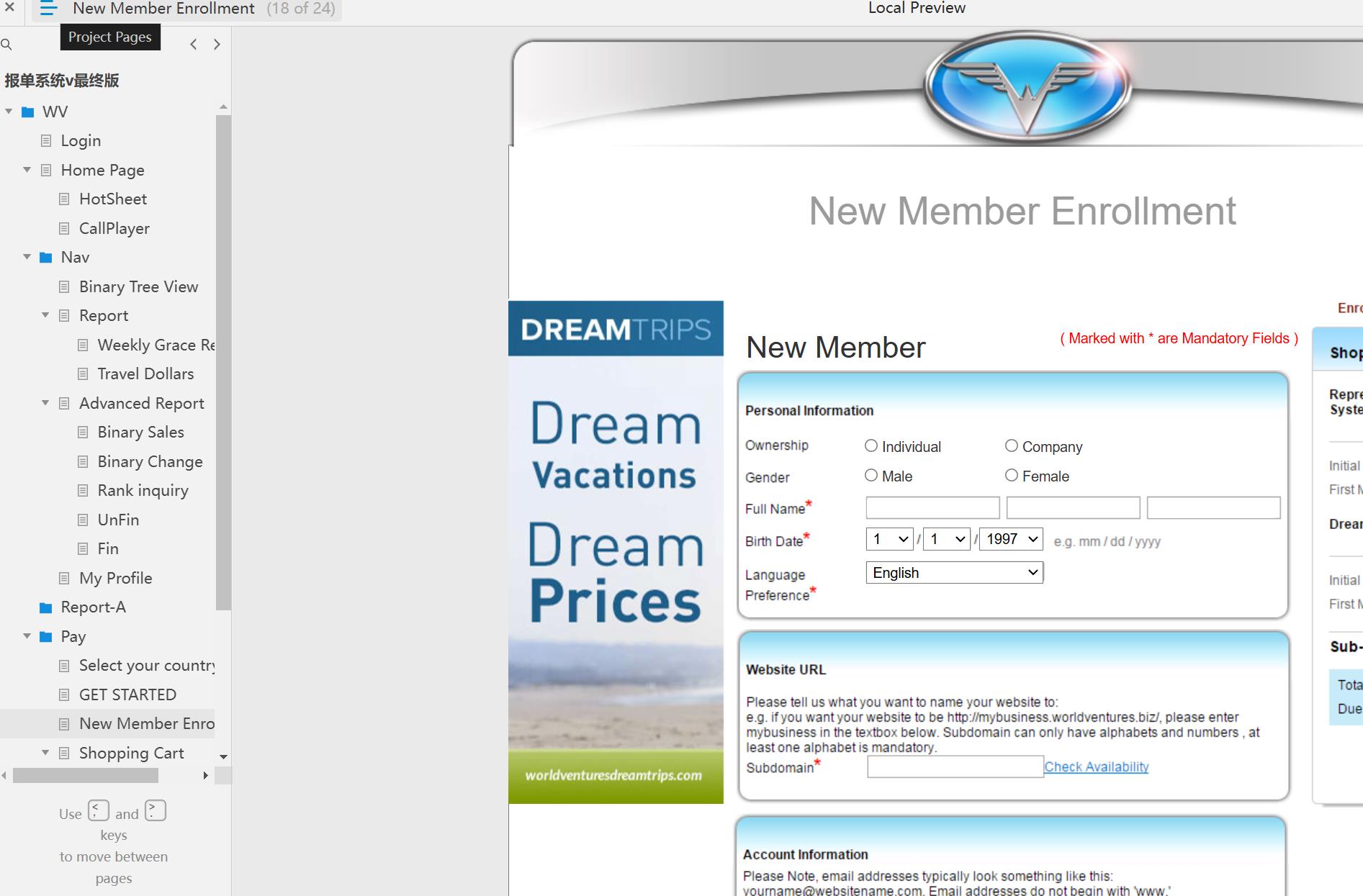Click the CallPlayer page icon

[64, 229]
